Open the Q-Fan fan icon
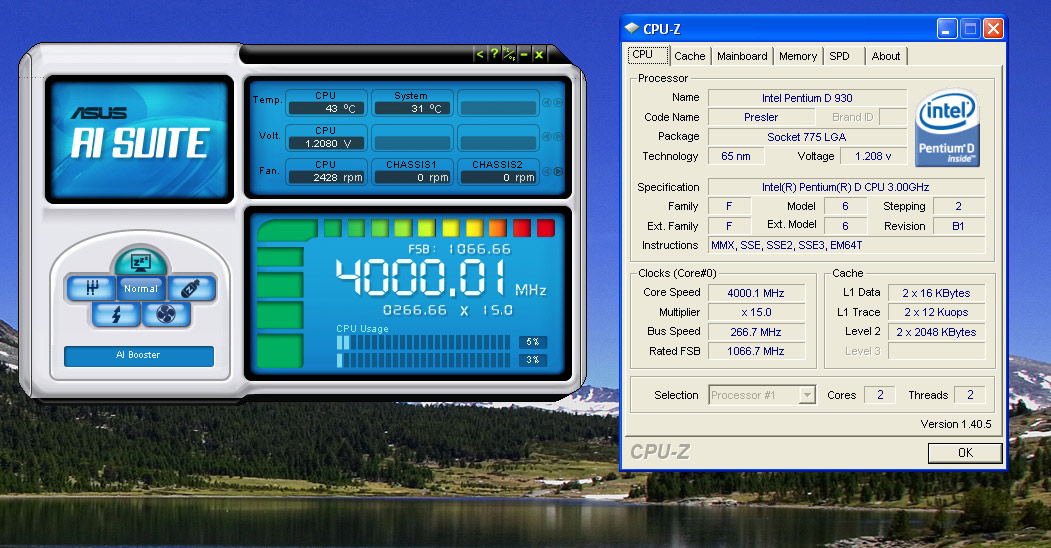Viewport: 1051px width, 548px height. click(166, 314)
